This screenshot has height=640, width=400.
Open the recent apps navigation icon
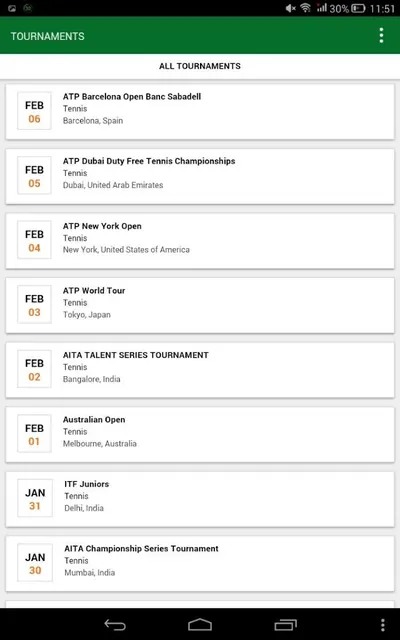coord(285,624)
